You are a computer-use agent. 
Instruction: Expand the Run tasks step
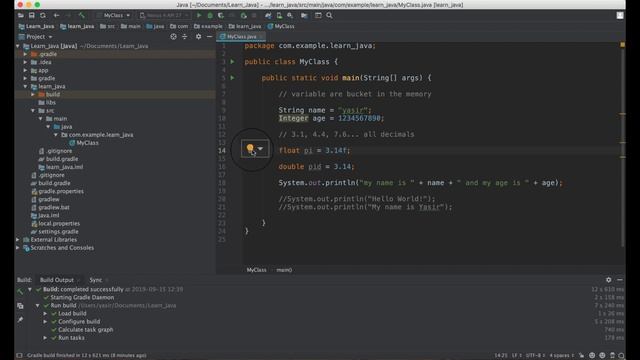45,338
